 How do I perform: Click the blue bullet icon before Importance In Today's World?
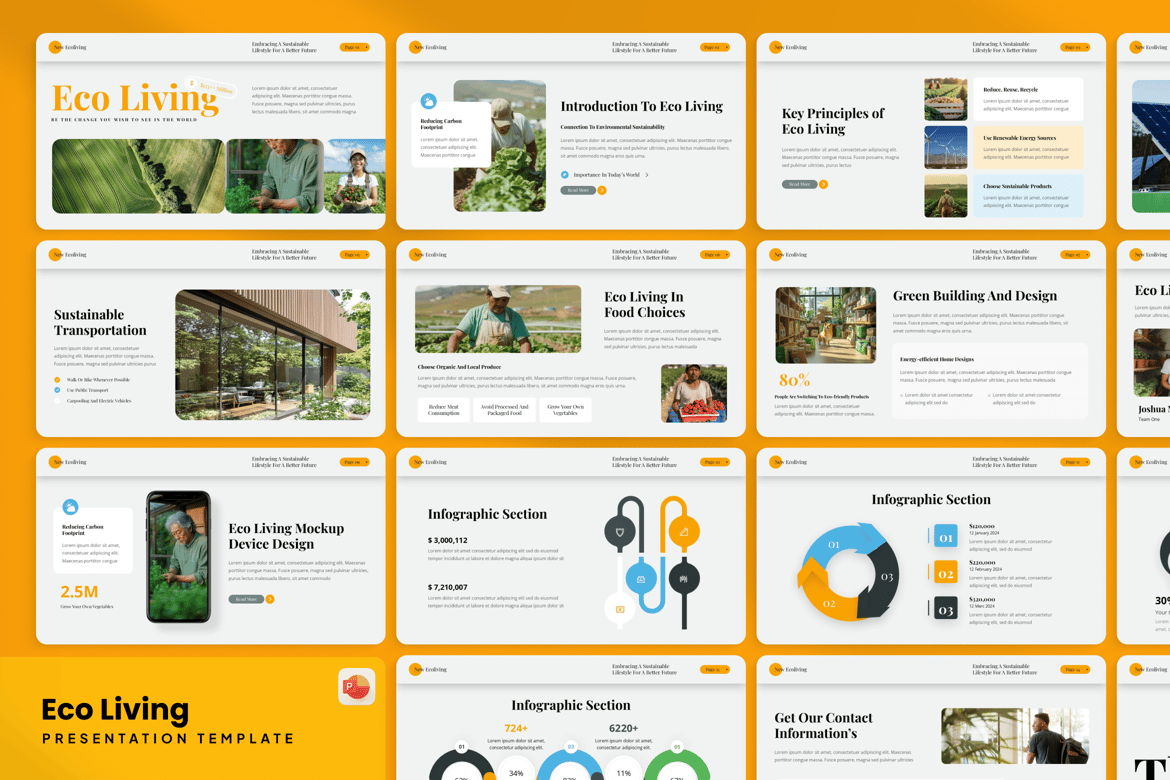pos(565,175)
